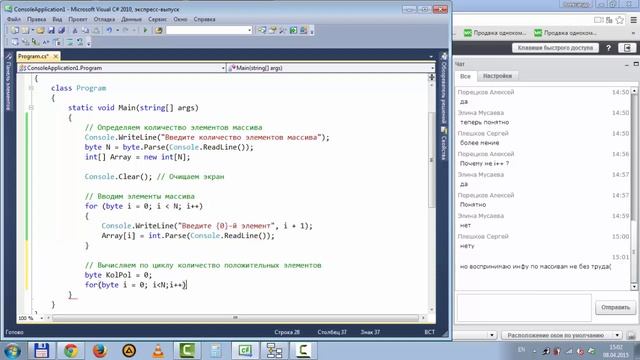The height and width of the screenshot is (360, 640).
Task: Click the New Project toolbar icon
Action: 15,30
